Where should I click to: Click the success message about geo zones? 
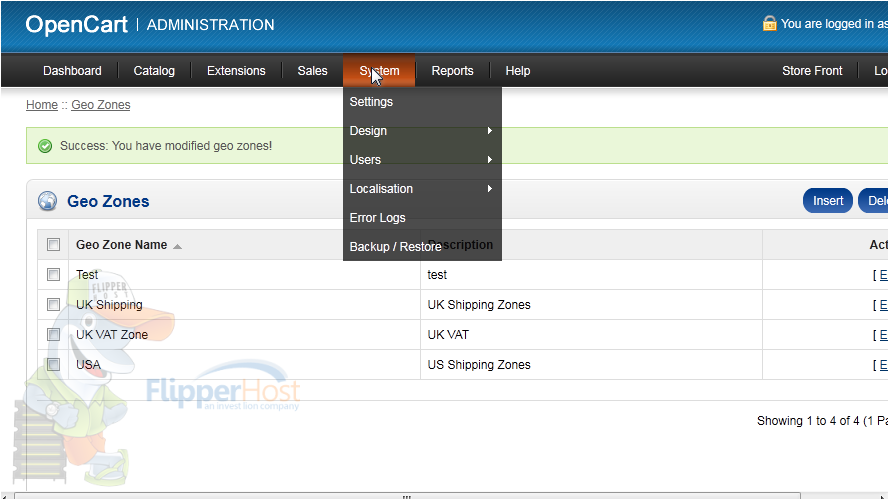166,146
